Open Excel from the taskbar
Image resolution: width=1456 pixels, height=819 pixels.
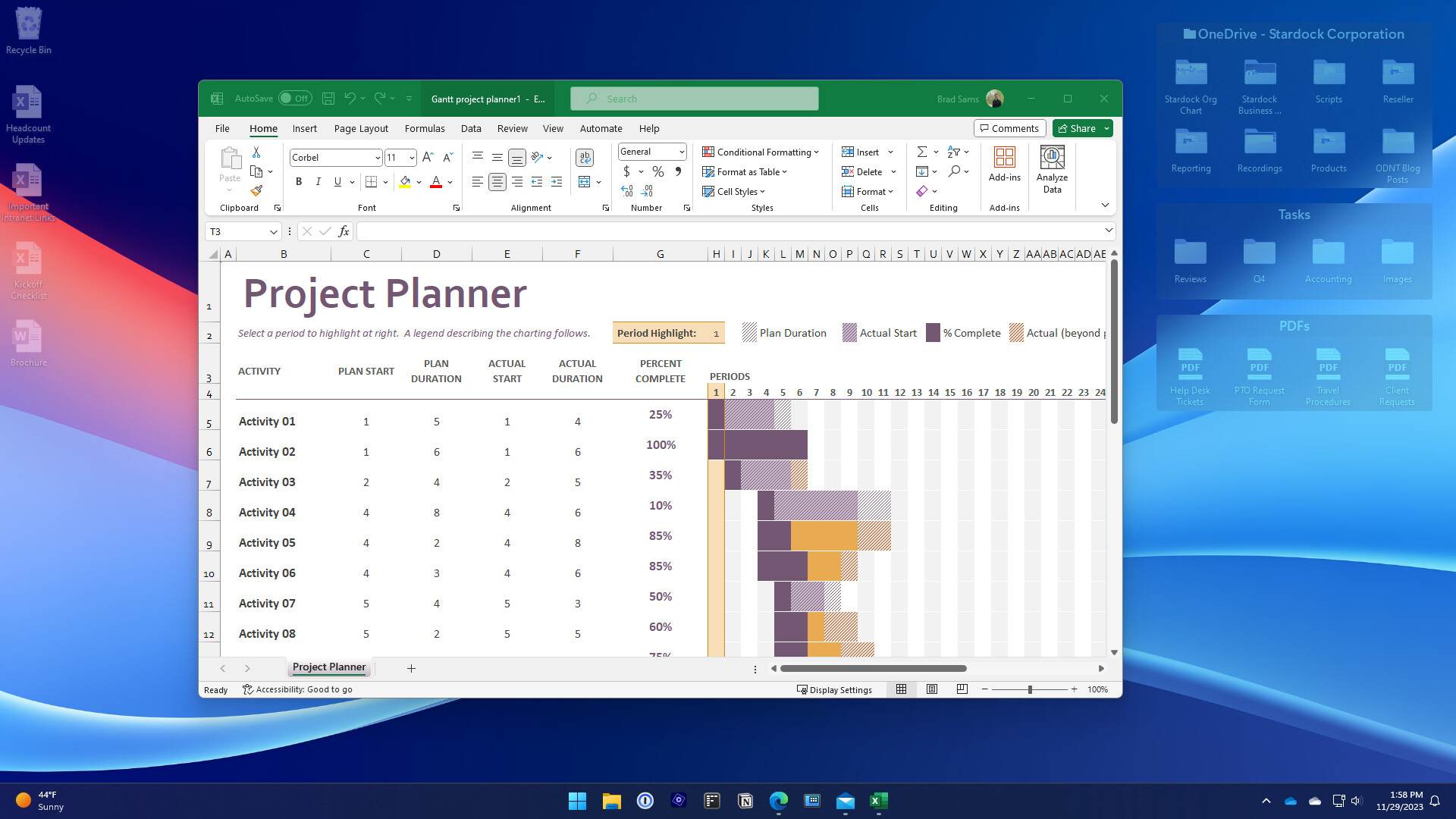pyautogui.click(x=879, y=800)
